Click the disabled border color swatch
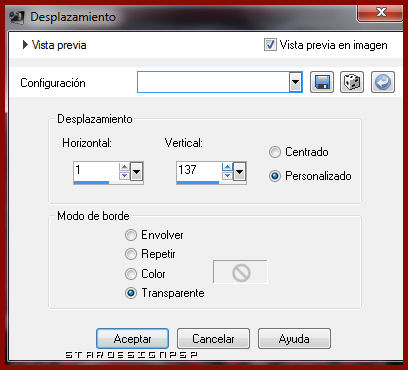 coord(240,272)
